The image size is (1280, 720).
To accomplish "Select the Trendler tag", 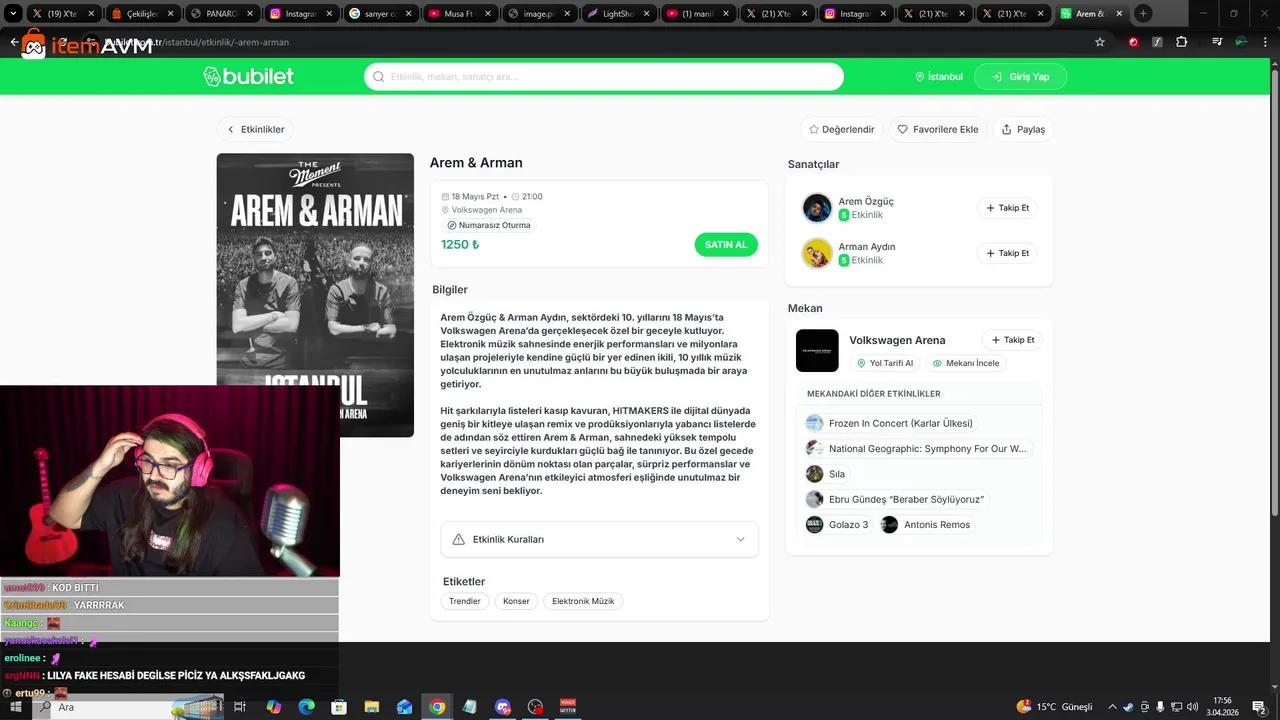I will (465, 601).
